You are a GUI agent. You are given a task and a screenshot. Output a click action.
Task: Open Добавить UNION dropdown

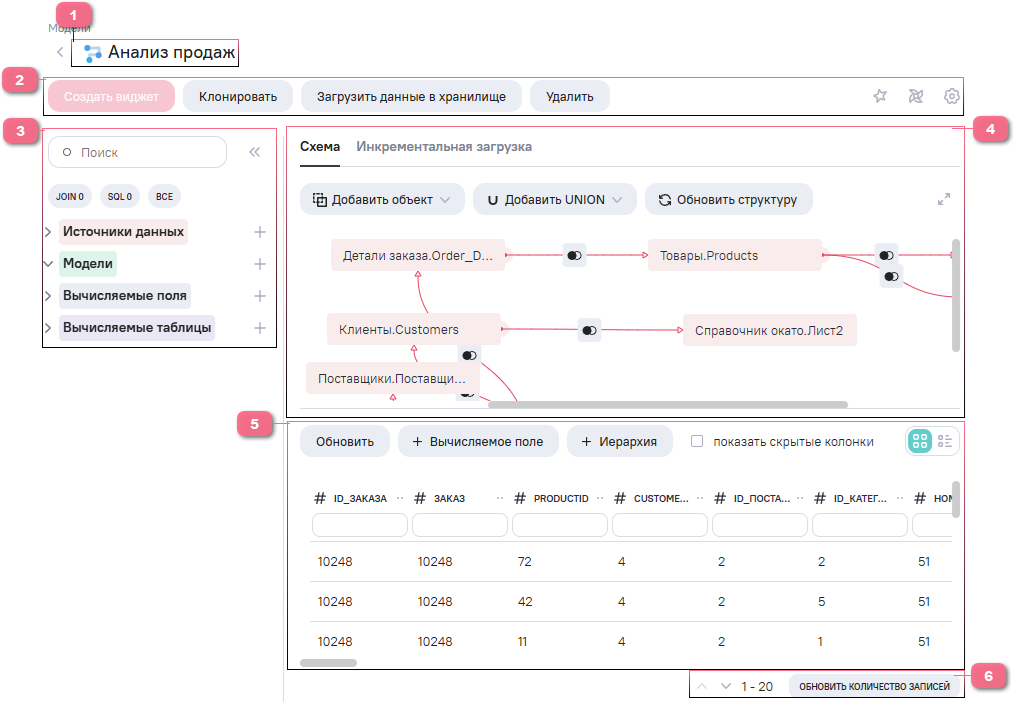[555, 200]
